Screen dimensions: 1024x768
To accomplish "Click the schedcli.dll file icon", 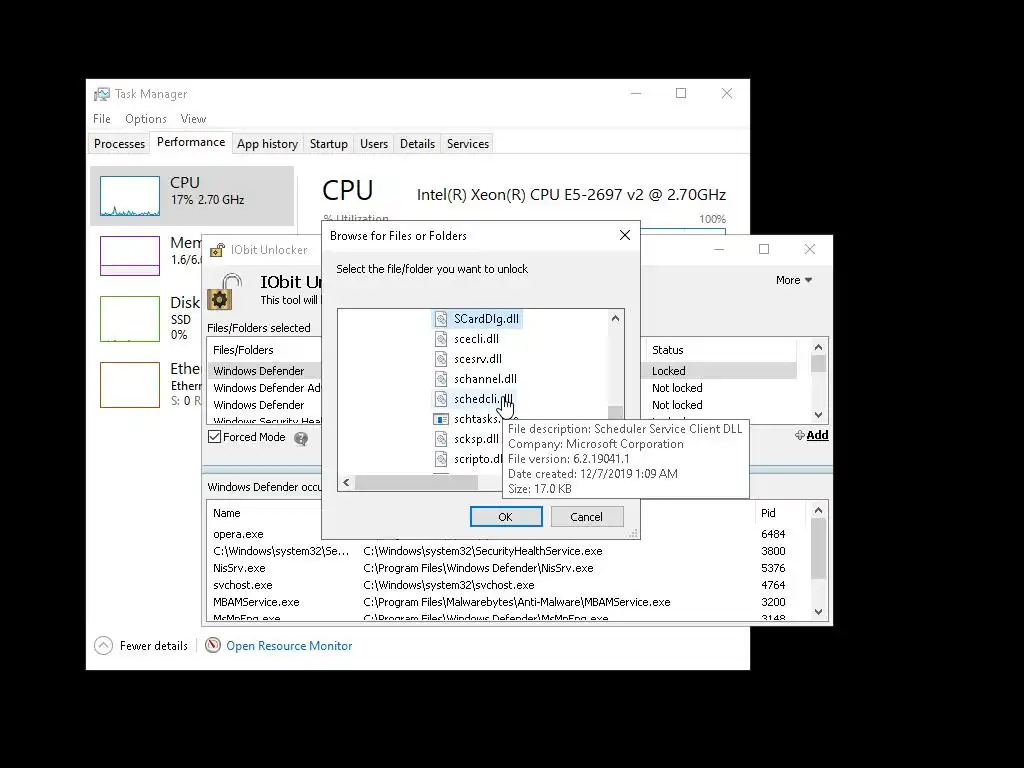I will pos(441,399).
